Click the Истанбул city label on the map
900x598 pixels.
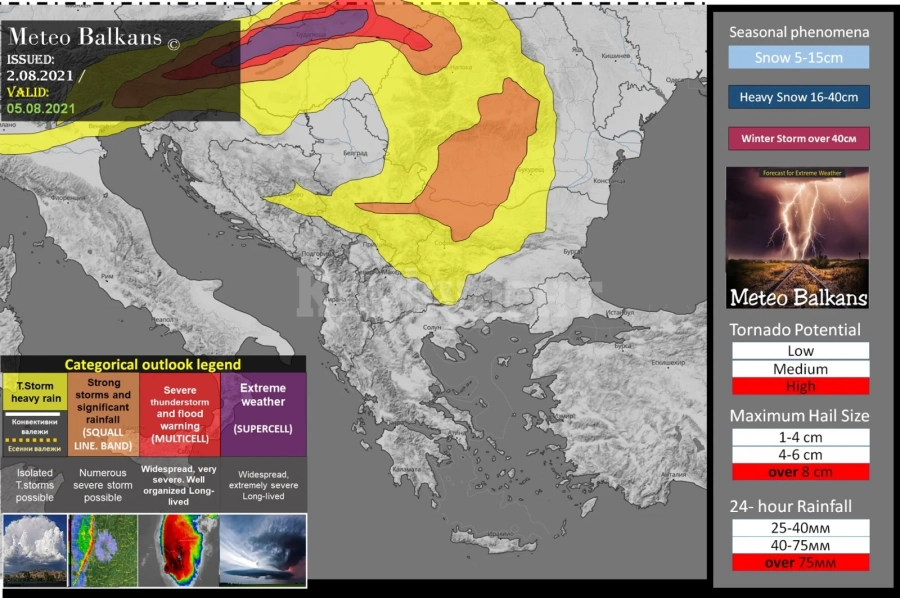point(620,313)
